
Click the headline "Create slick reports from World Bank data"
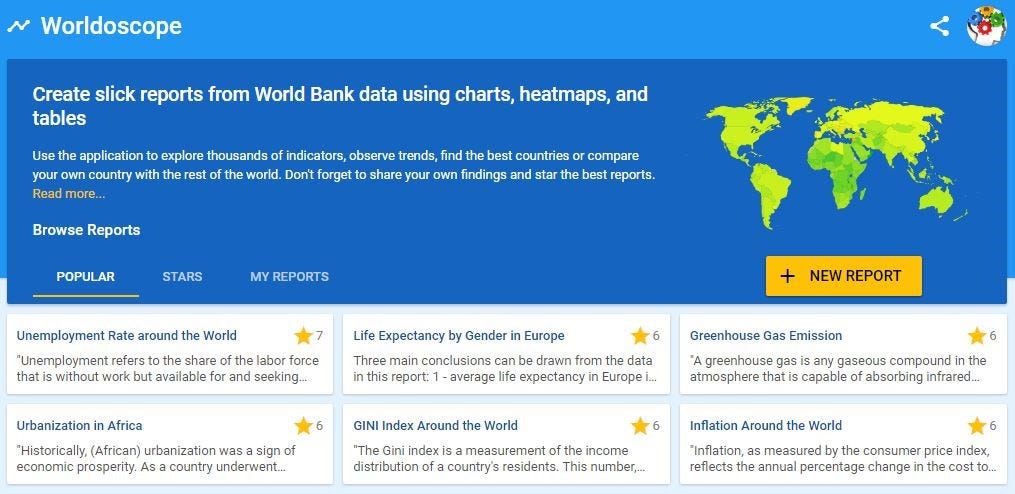340,106
